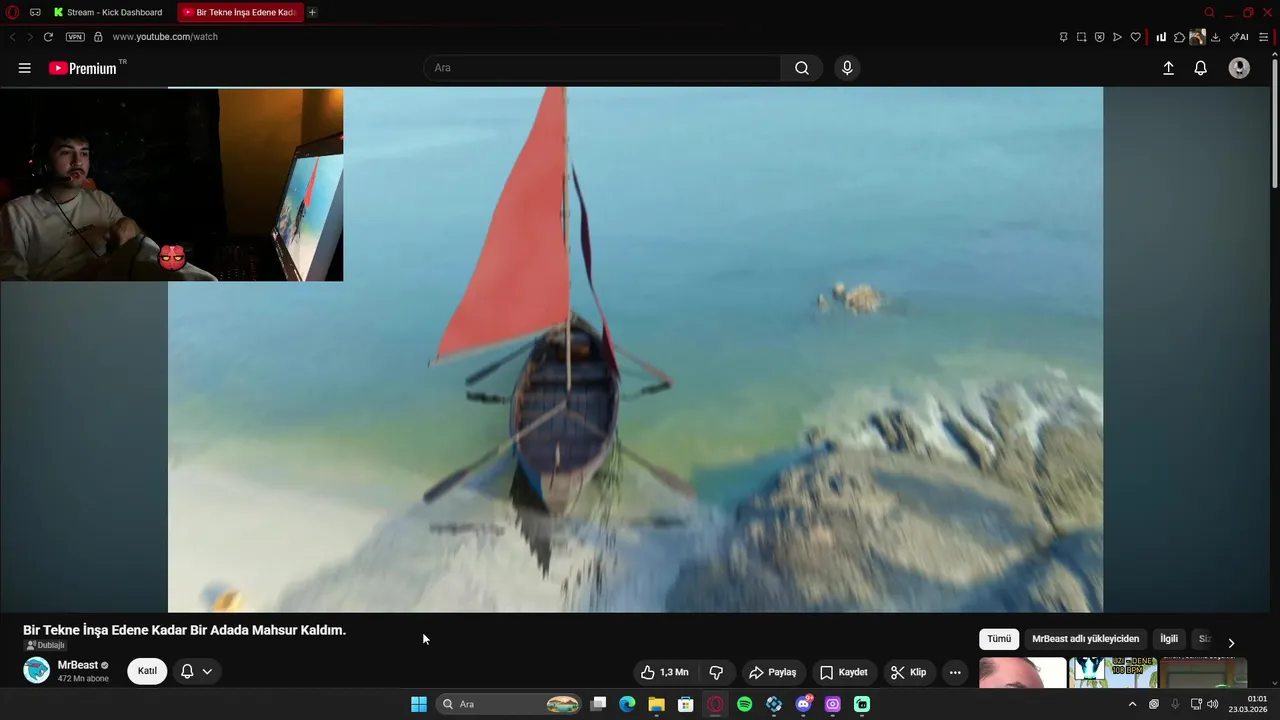This screenshot has height=720, width=1280.
Task: Bookmark the page with heart icon
Action: [x=1135, y=37]
